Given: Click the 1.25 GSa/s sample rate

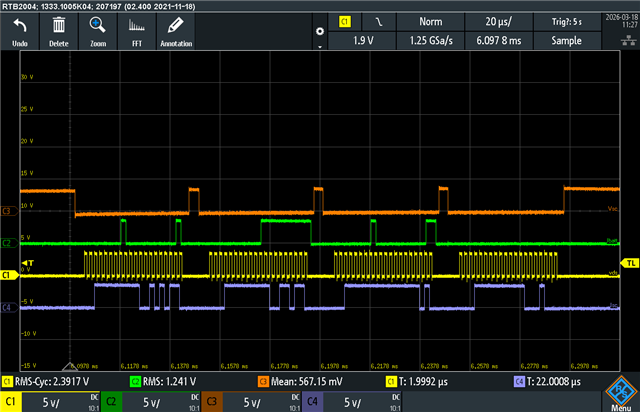Looking at the screenshot, I should 431,40.
